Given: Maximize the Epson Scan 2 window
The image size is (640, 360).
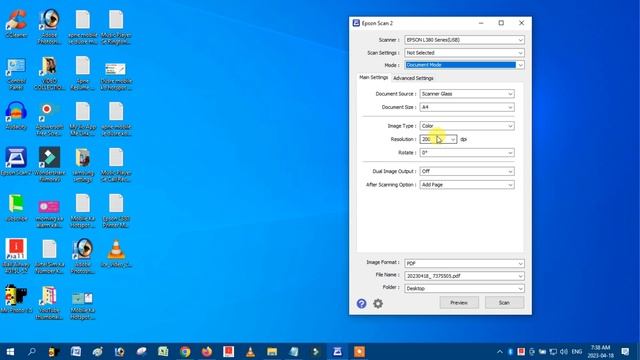Looking at the screenshot, I should [x=501, y=23].
